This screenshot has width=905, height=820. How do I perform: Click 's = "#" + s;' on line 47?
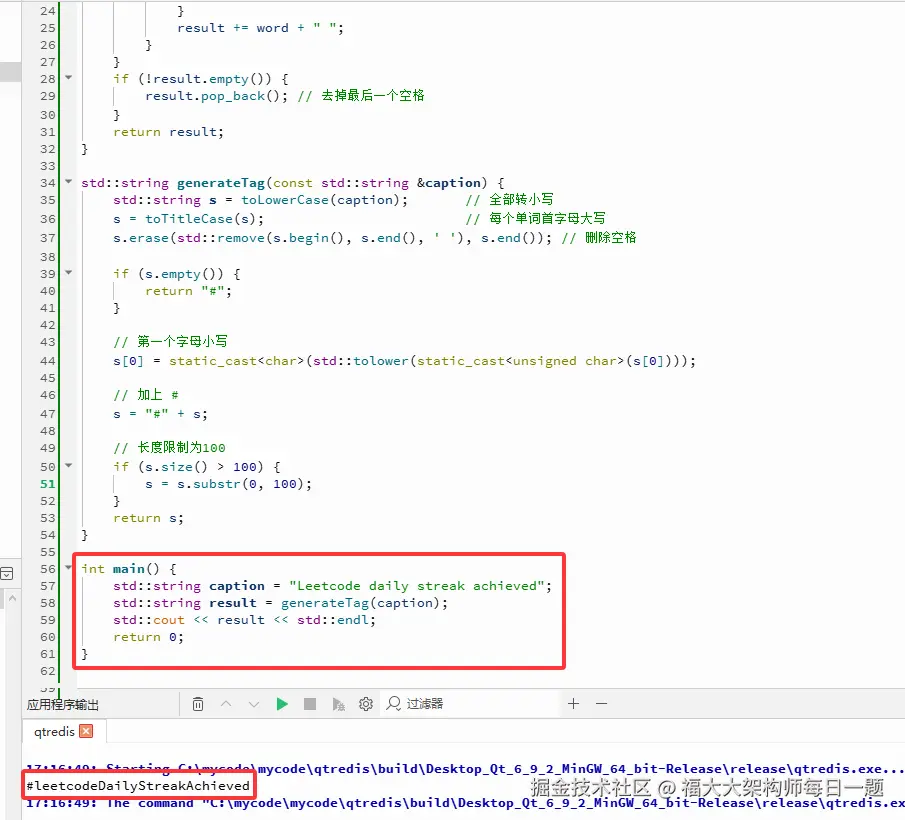160,414
